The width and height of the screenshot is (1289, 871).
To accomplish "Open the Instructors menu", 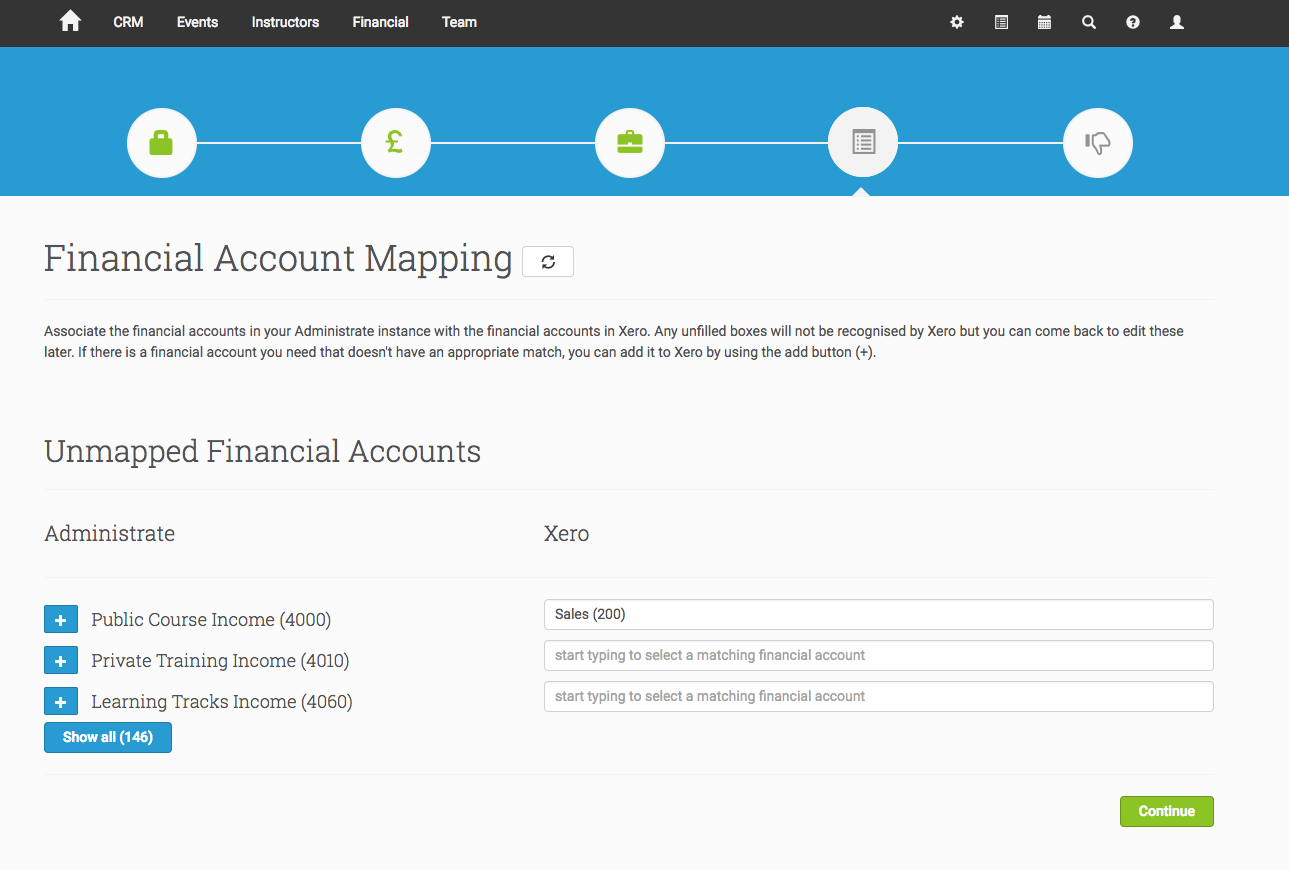I will coord(285,22).
